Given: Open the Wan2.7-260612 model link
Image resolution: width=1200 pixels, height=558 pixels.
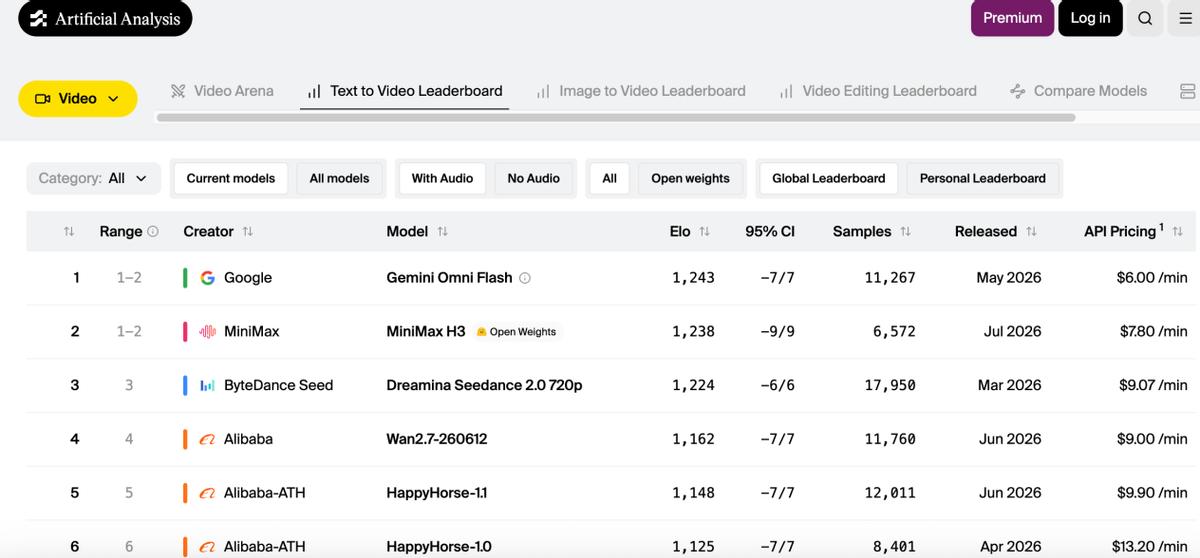Looking at the screenshot, I should [437, 439].
